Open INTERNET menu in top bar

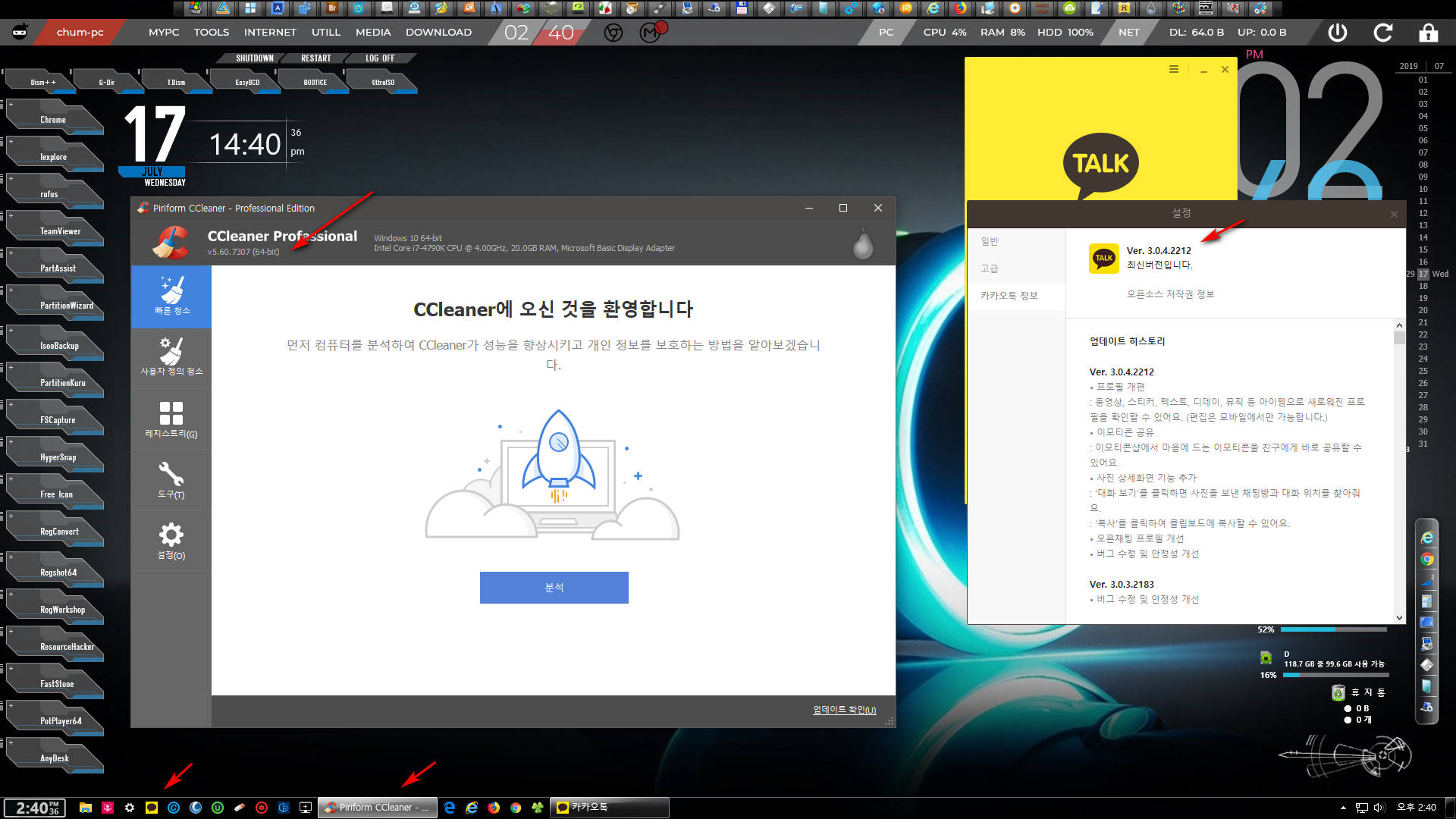pos(270,32)
